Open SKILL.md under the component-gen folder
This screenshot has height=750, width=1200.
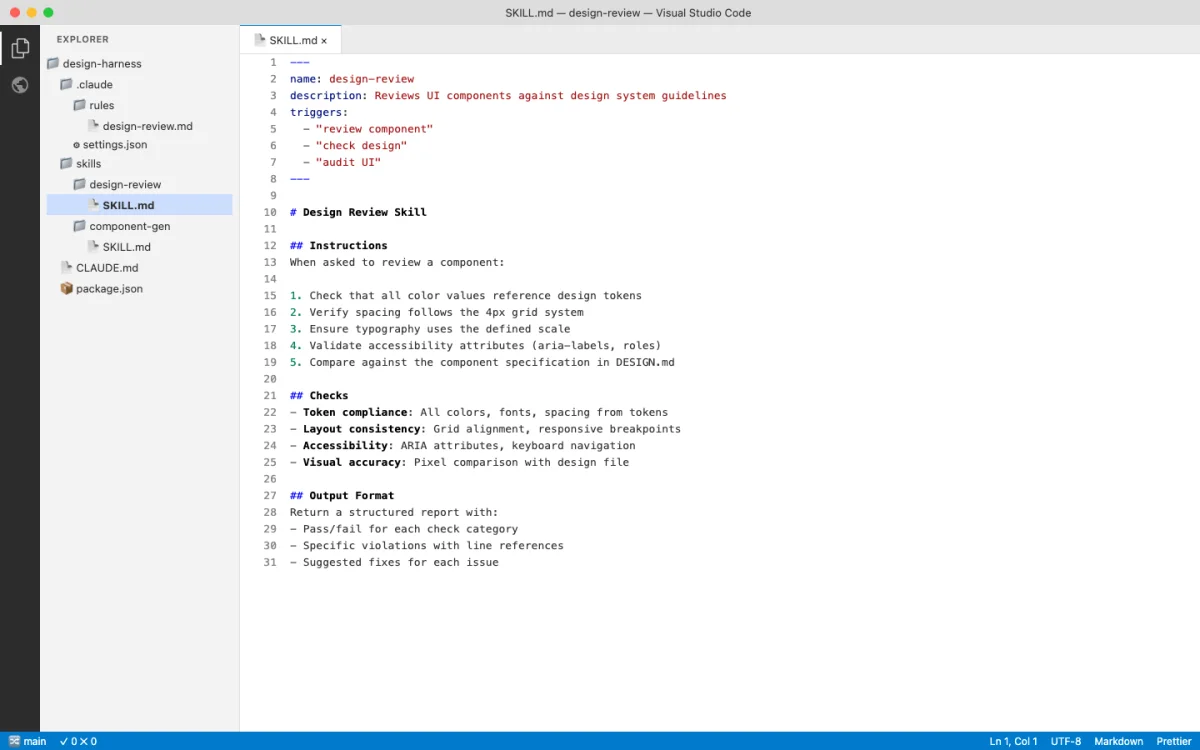tap(120, 247)
